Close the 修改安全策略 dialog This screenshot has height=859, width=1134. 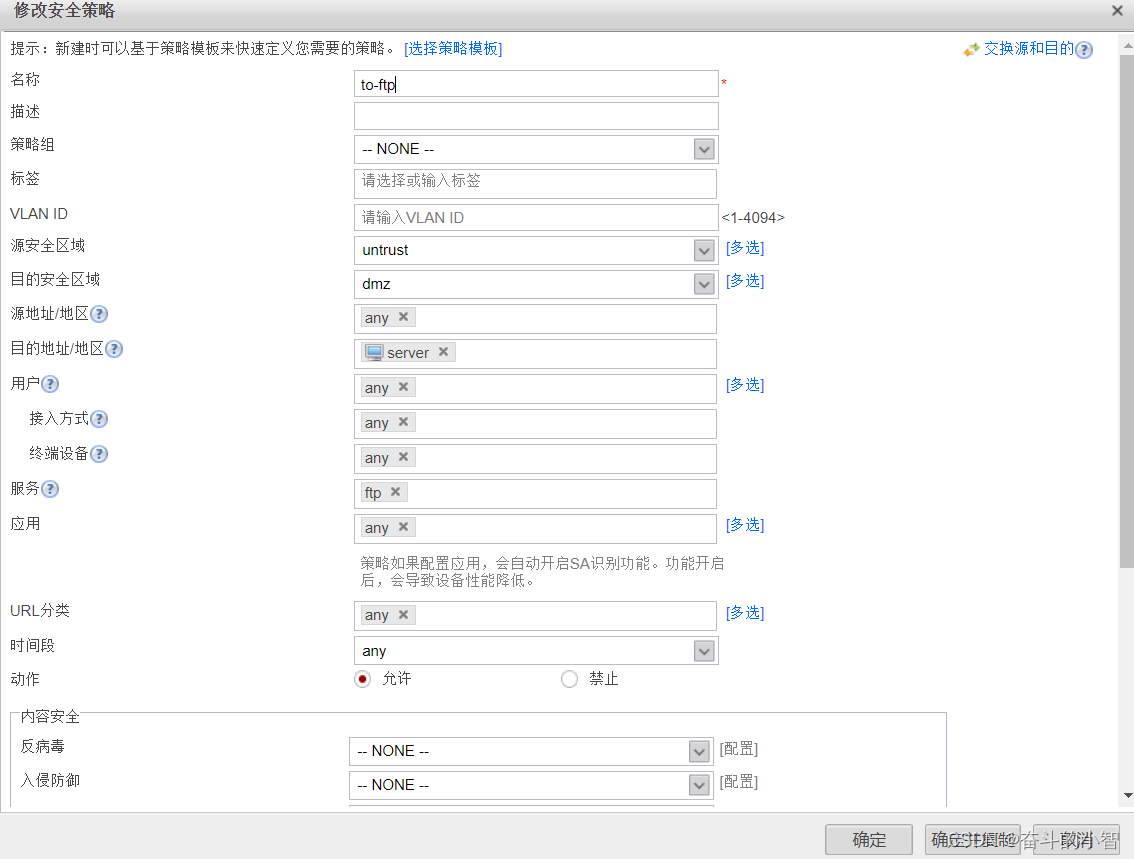tap(1117, 10)
